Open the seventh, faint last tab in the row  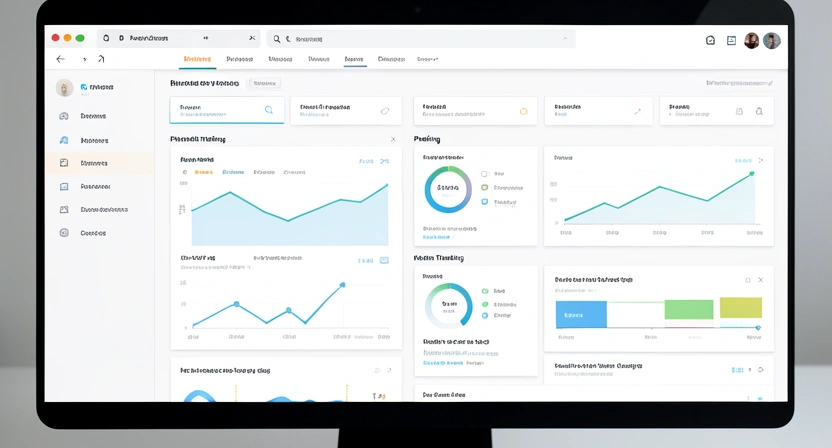[x=427, y=59]
